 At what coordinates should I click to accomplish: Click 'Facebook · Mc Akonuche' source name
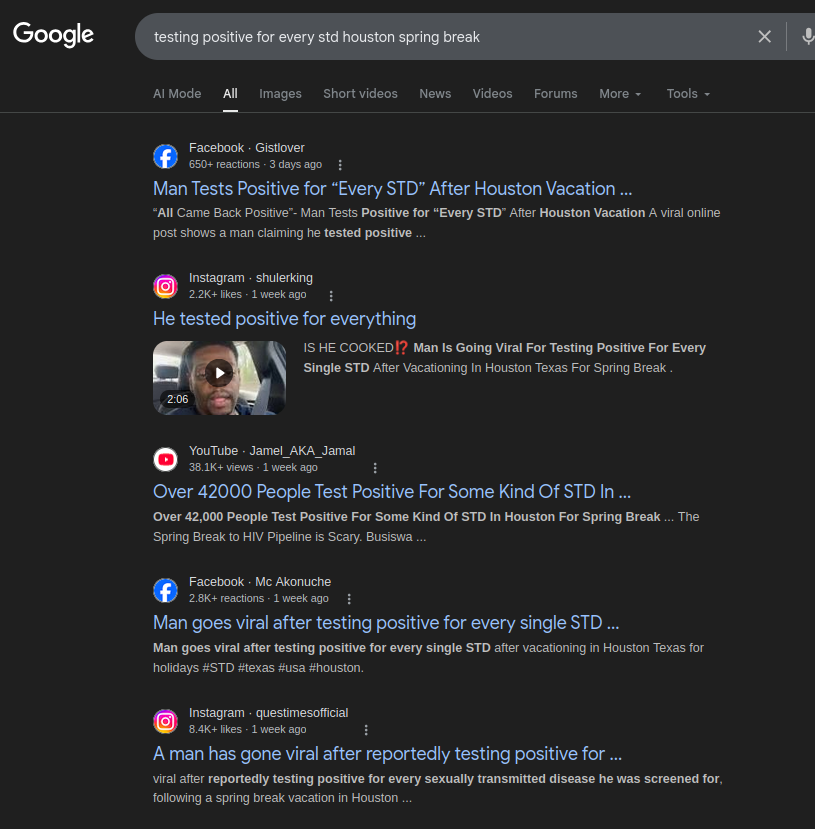tap(260, 582)
